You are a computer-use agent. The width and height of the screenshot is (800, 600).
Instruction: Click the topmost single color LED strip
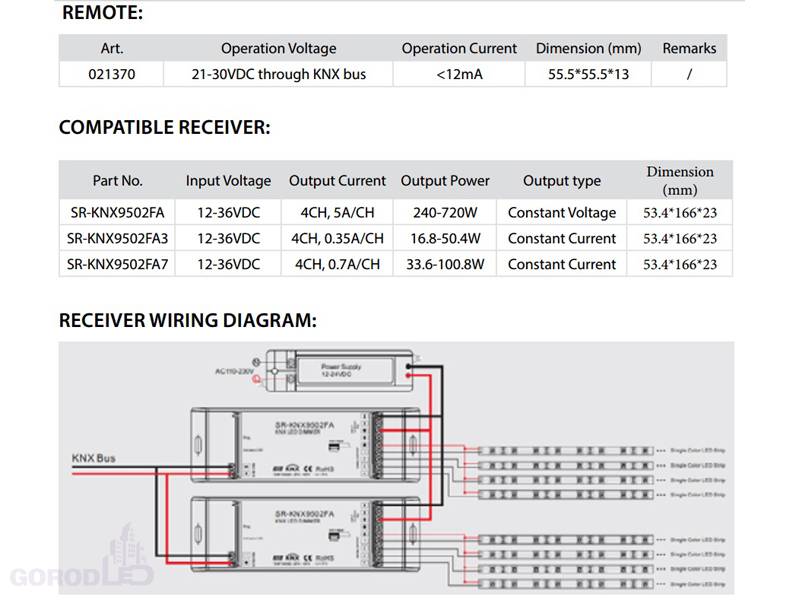pyautogui.click(x=565, y=451)
